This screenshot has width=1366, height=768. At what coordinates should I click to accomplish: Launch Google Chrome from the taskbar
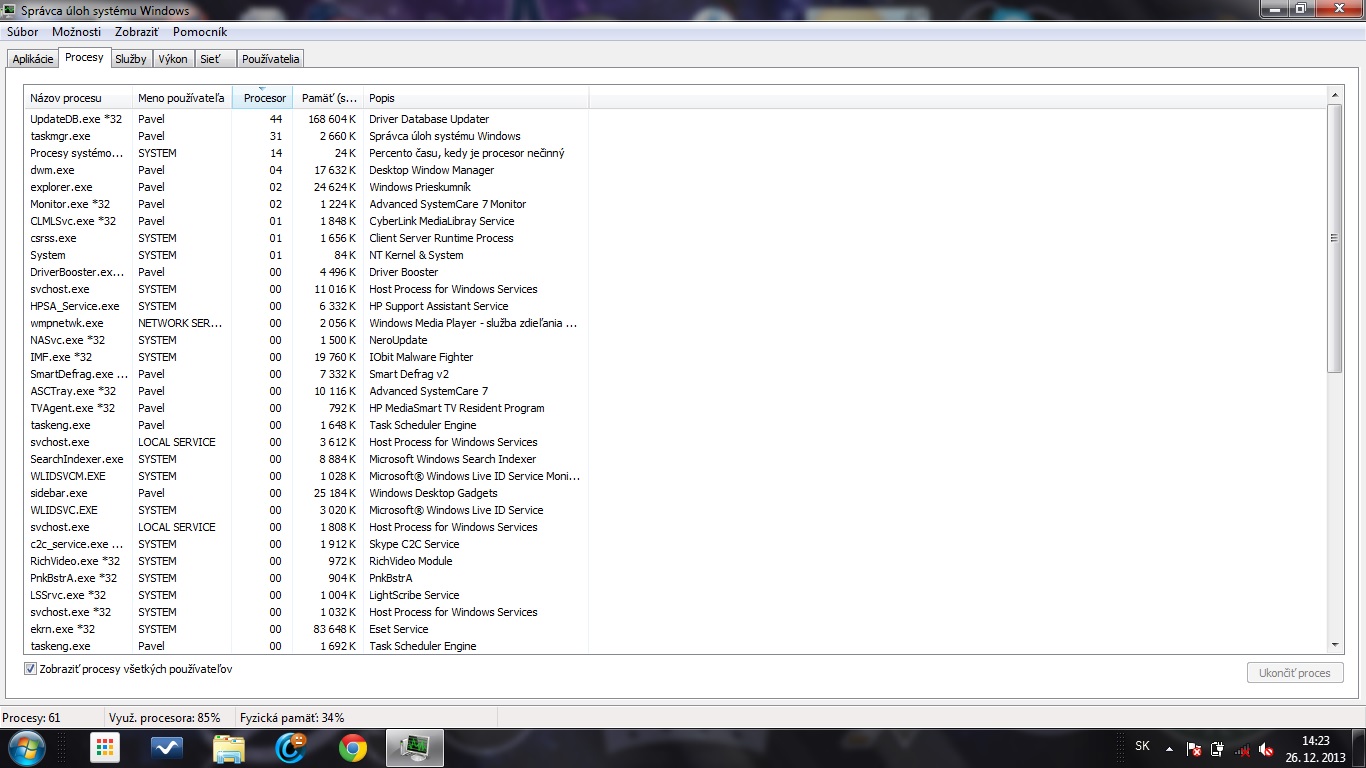pyautogui.click(x=352, y=747)
